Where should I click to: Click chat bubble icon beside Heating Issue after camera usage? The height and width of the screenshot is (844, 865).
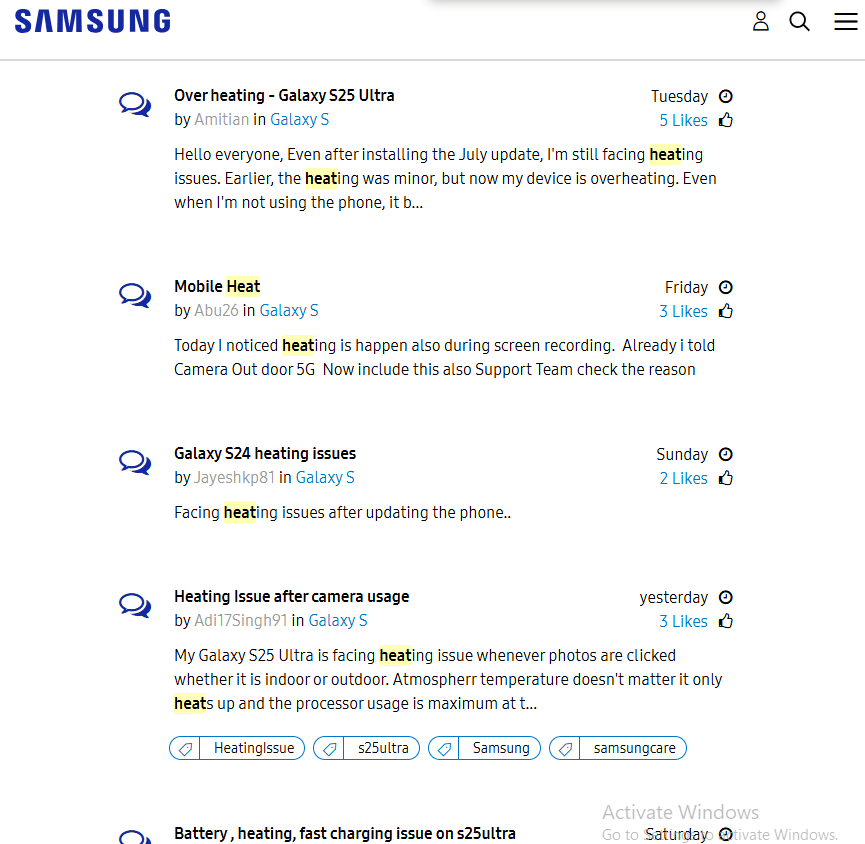point(135,605)
